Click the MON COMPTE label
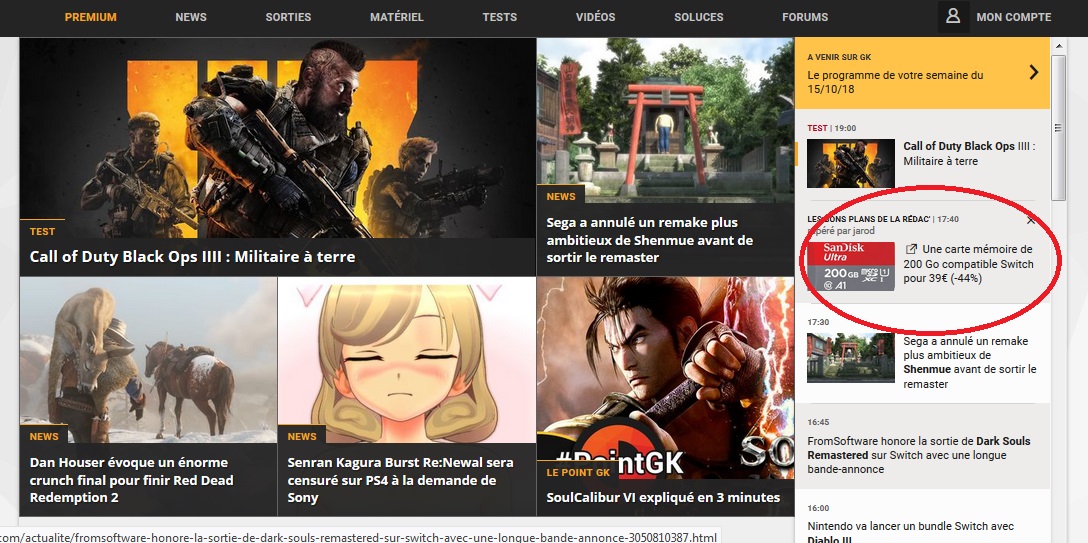Image resolution: width=1088 pixels, height=543 pixels. (x=1014, y=17)
